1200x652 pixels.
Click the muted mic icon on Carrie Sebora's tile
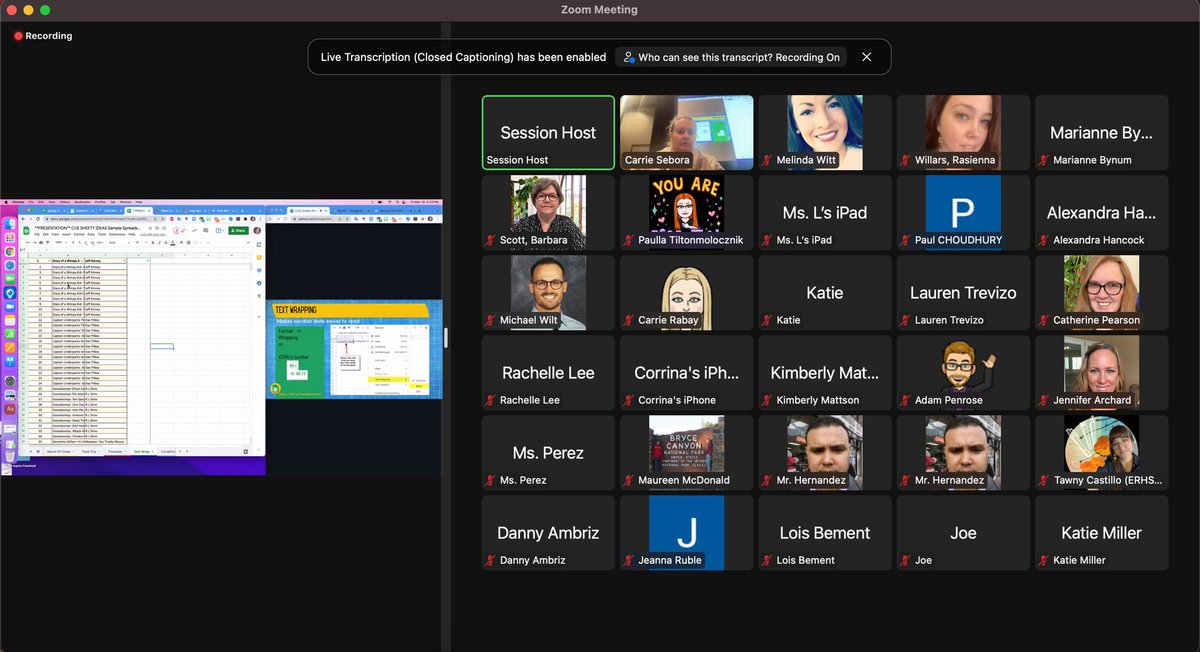pos(623,161)
